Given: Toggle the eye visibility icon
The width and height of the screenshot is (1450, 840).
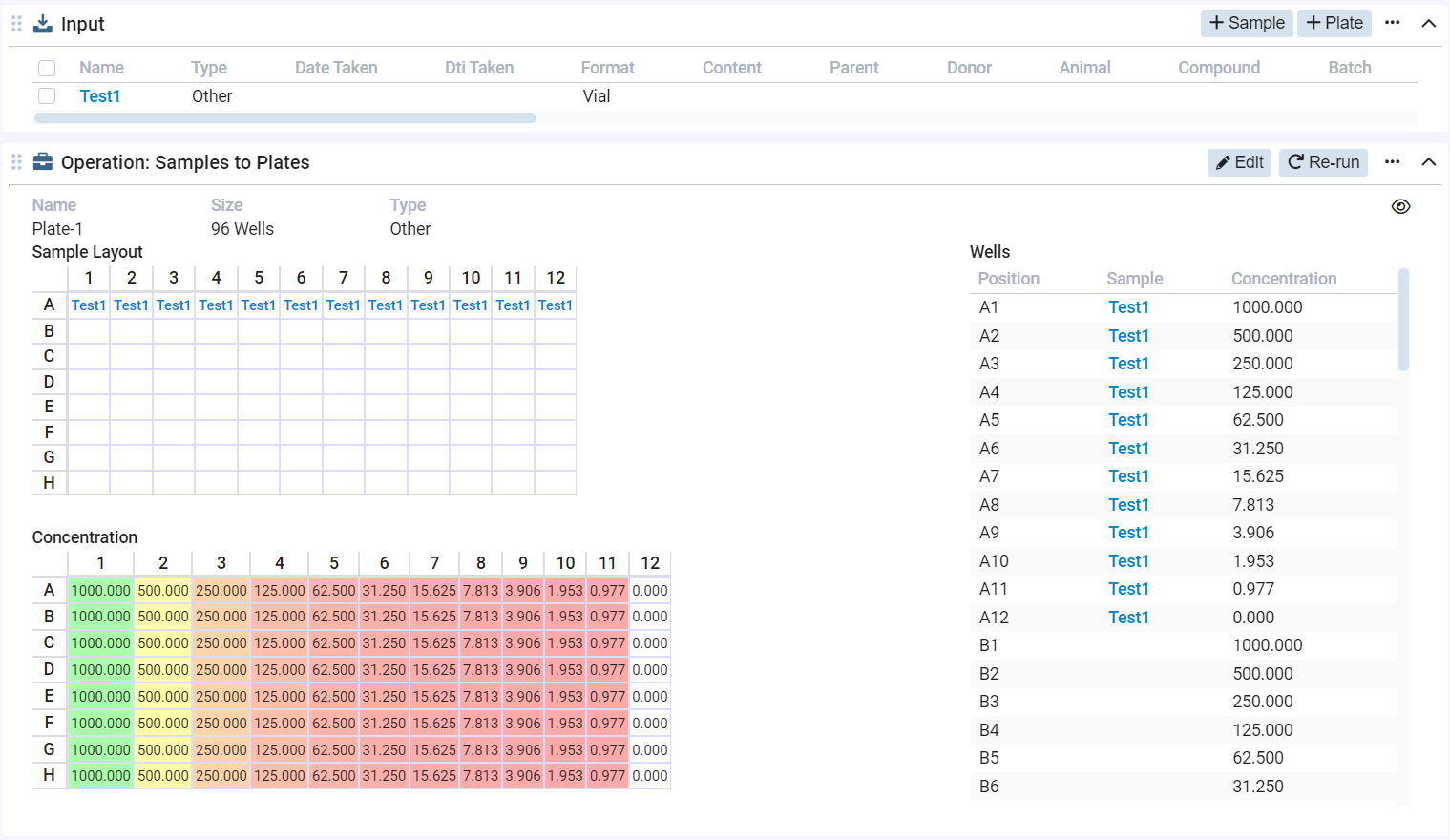Looking at the screenshot, I should coord(1400,207).
